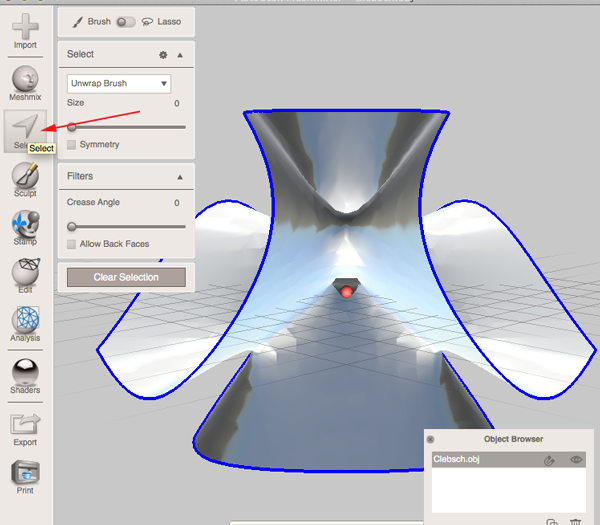Open the Analysis tool
600x525 pixels.
25,324
